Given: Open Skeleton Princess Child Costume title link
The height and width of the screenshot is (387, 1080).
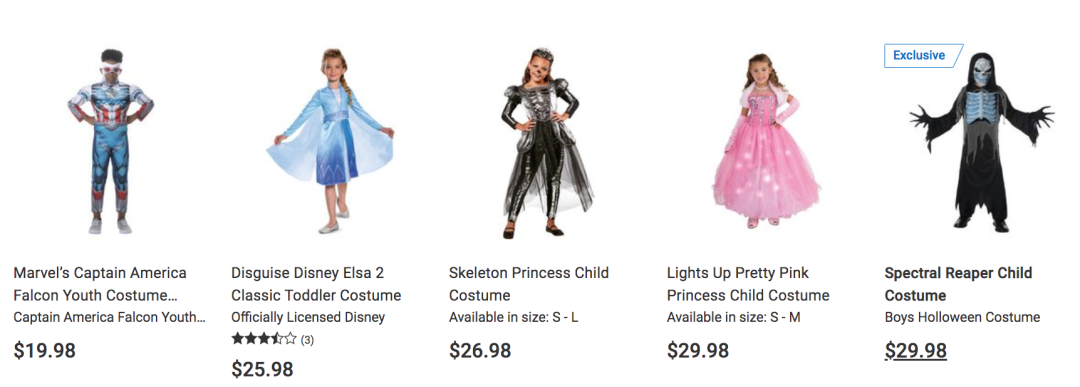Looking at the screenshot, I should [529, 284].
